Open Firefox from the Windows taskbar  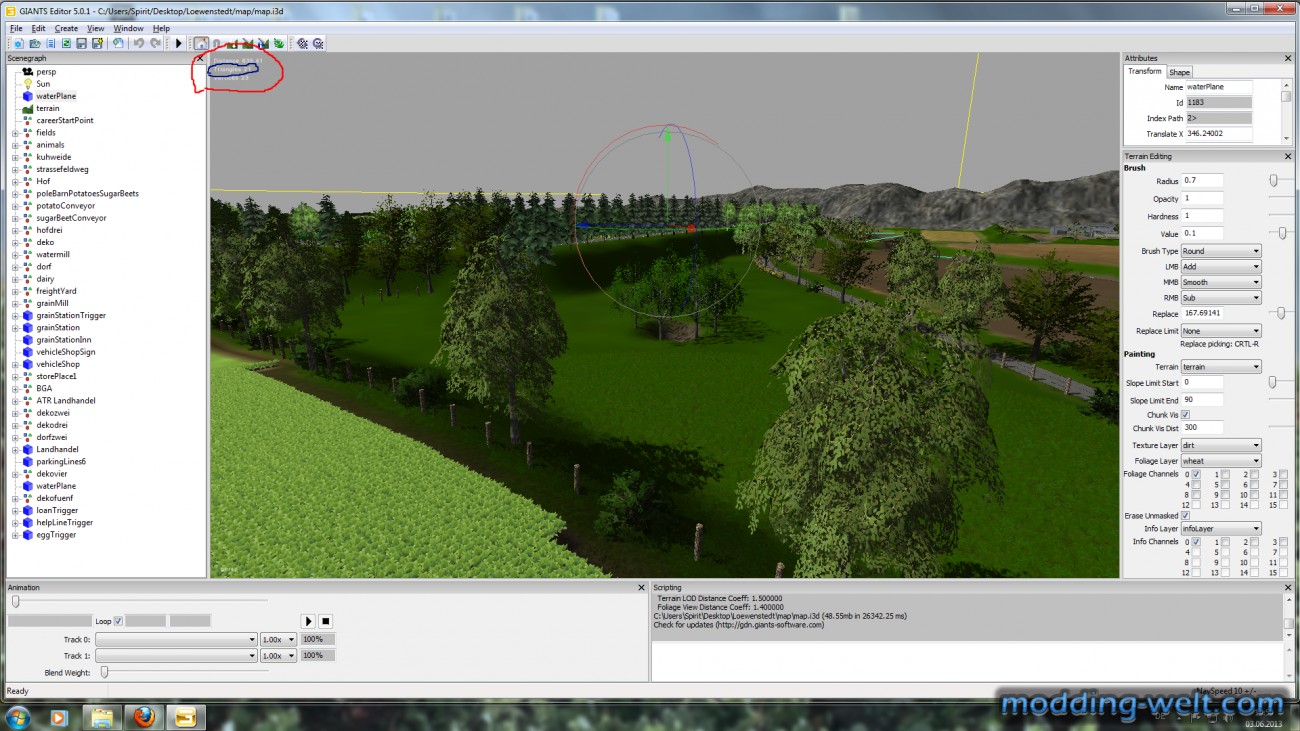pyautogui.click(x=143, y=717)
